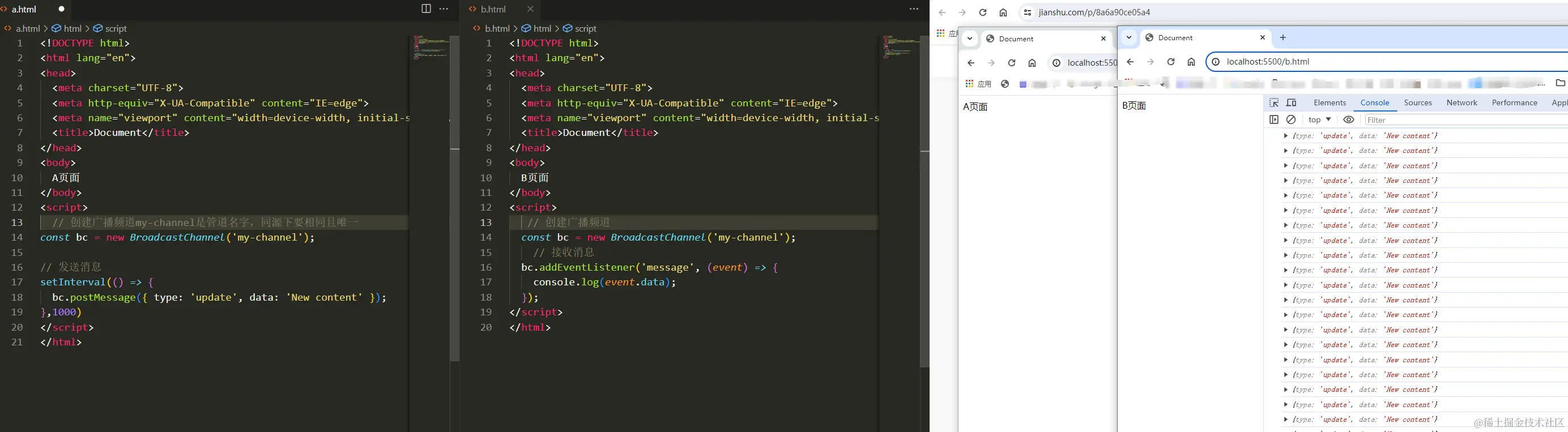The height and width of the screenshot is (432, 1568).
Task: Select Document tab in A页面 browser window
Action: pyautogui.click(x=1047, y=39)
